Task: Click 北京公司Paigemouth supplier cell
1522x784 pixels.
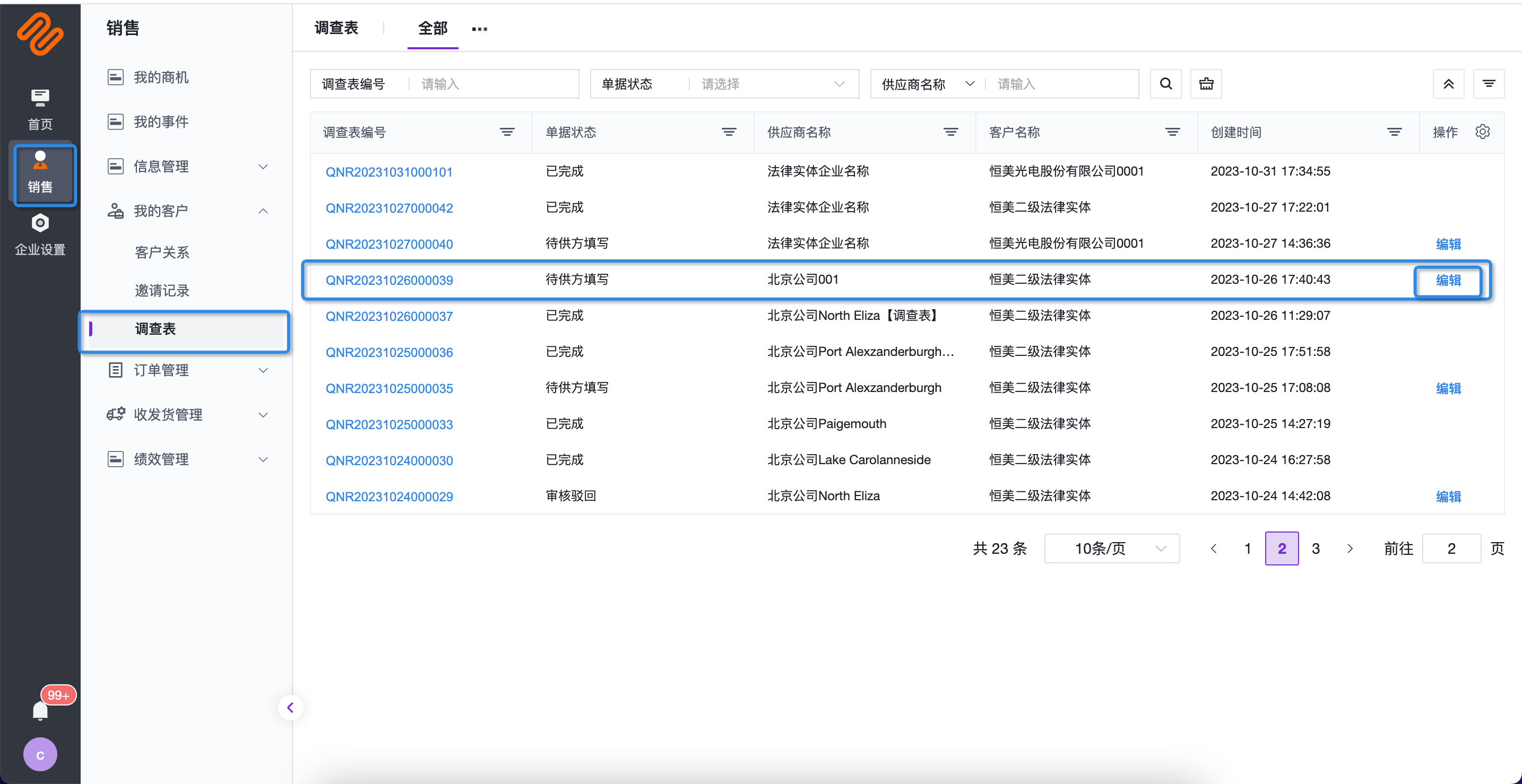Action: [827, 423]
